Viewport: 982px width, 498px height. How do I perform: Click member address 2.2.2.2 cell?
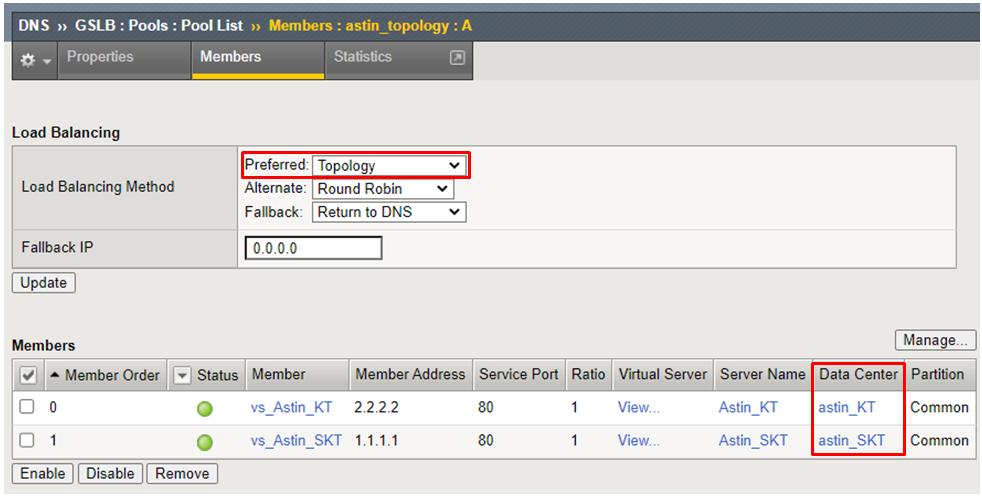point(376,407)
